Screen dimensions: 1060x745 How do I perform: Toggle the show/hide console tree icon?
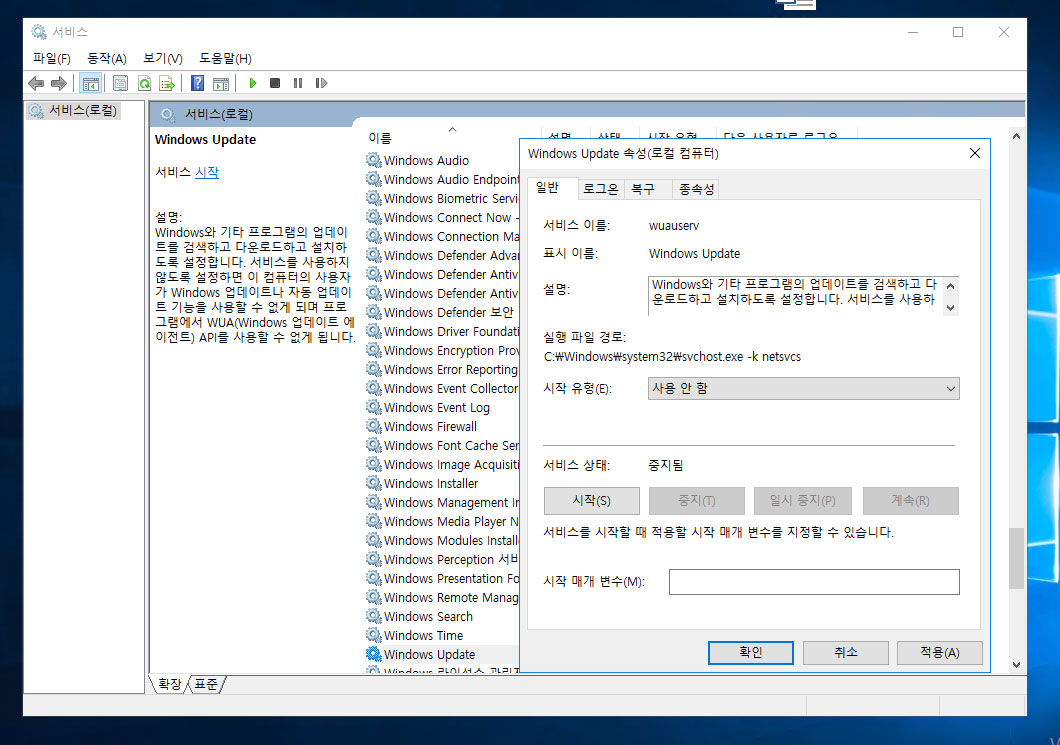point(91,83)
